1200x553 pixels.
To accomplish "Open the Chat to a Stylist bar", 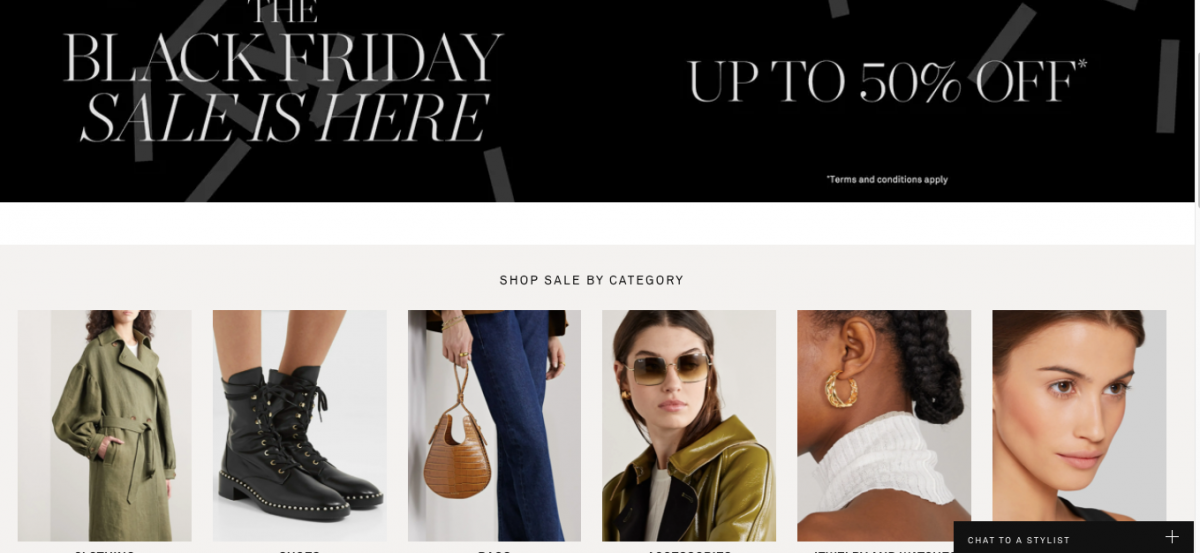I will (x=1074, y=538).
